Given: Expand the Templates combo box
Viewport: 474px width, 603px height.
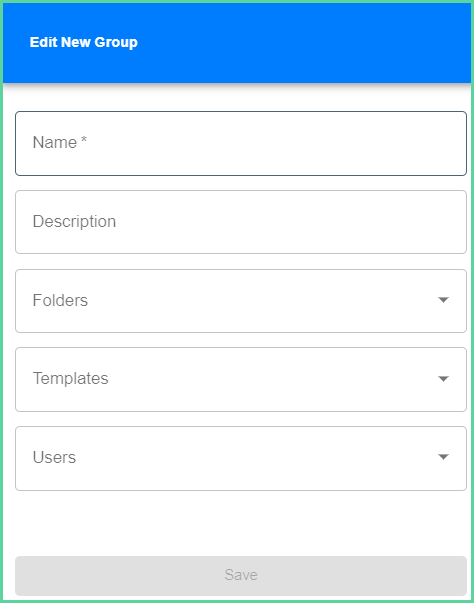Looking at the screenshot, I should (241, 379).
